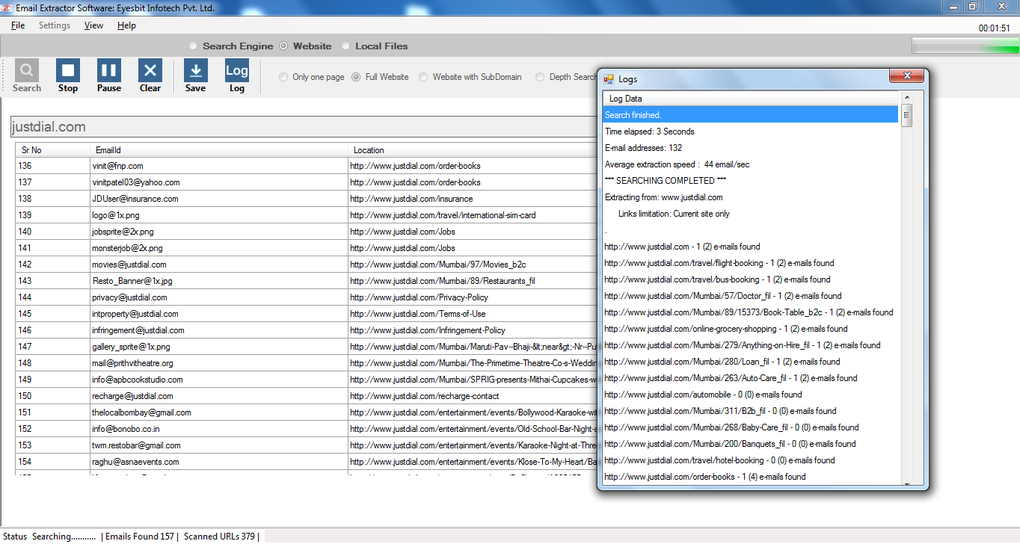1020x544 pixels.
Task: Select Search Engine source option
Action: (231, 46)
